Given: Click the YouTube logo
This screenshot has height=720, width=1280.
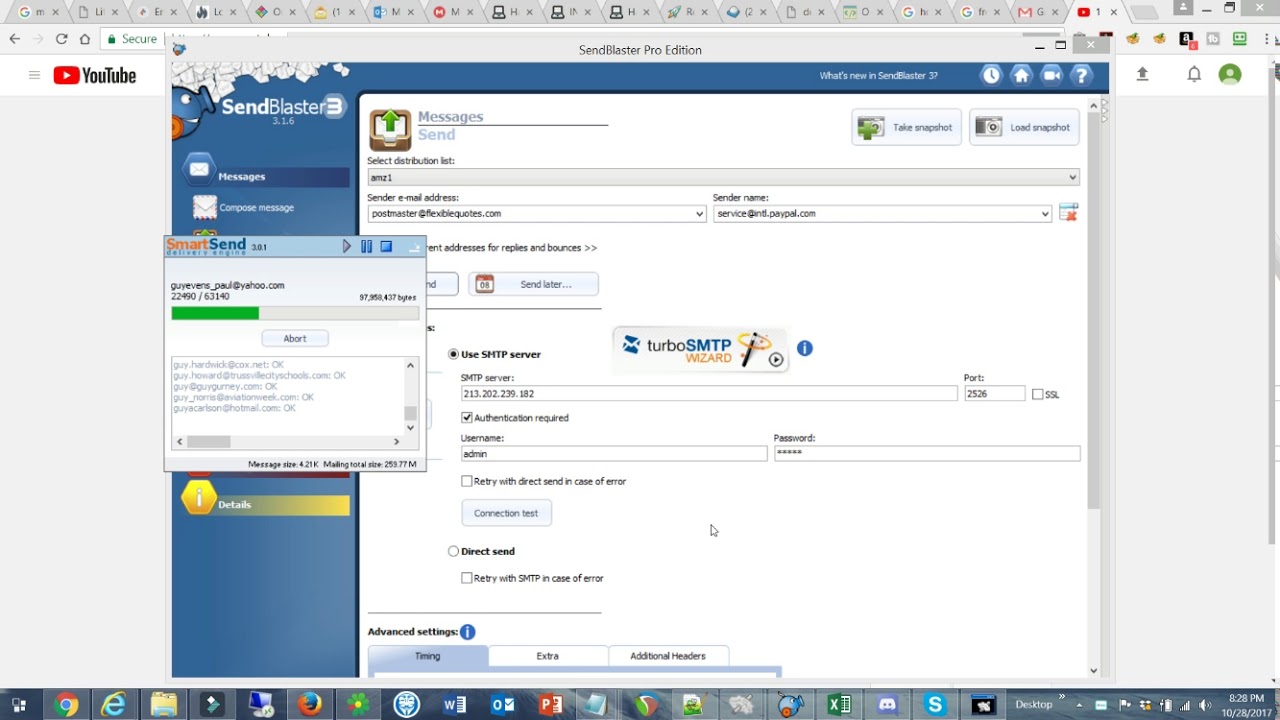Looking at the screenshot, I should pos(95,75).
